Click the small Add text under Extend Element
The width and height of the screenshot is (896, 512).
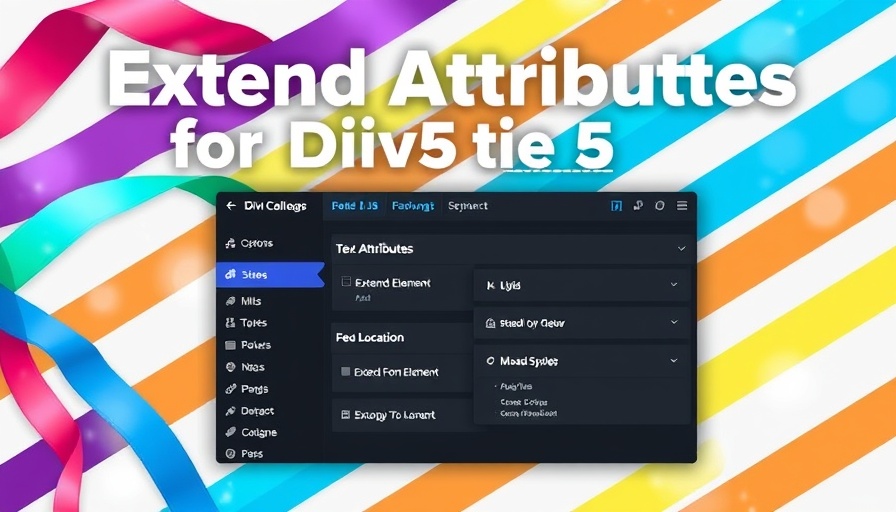(363, 298)
